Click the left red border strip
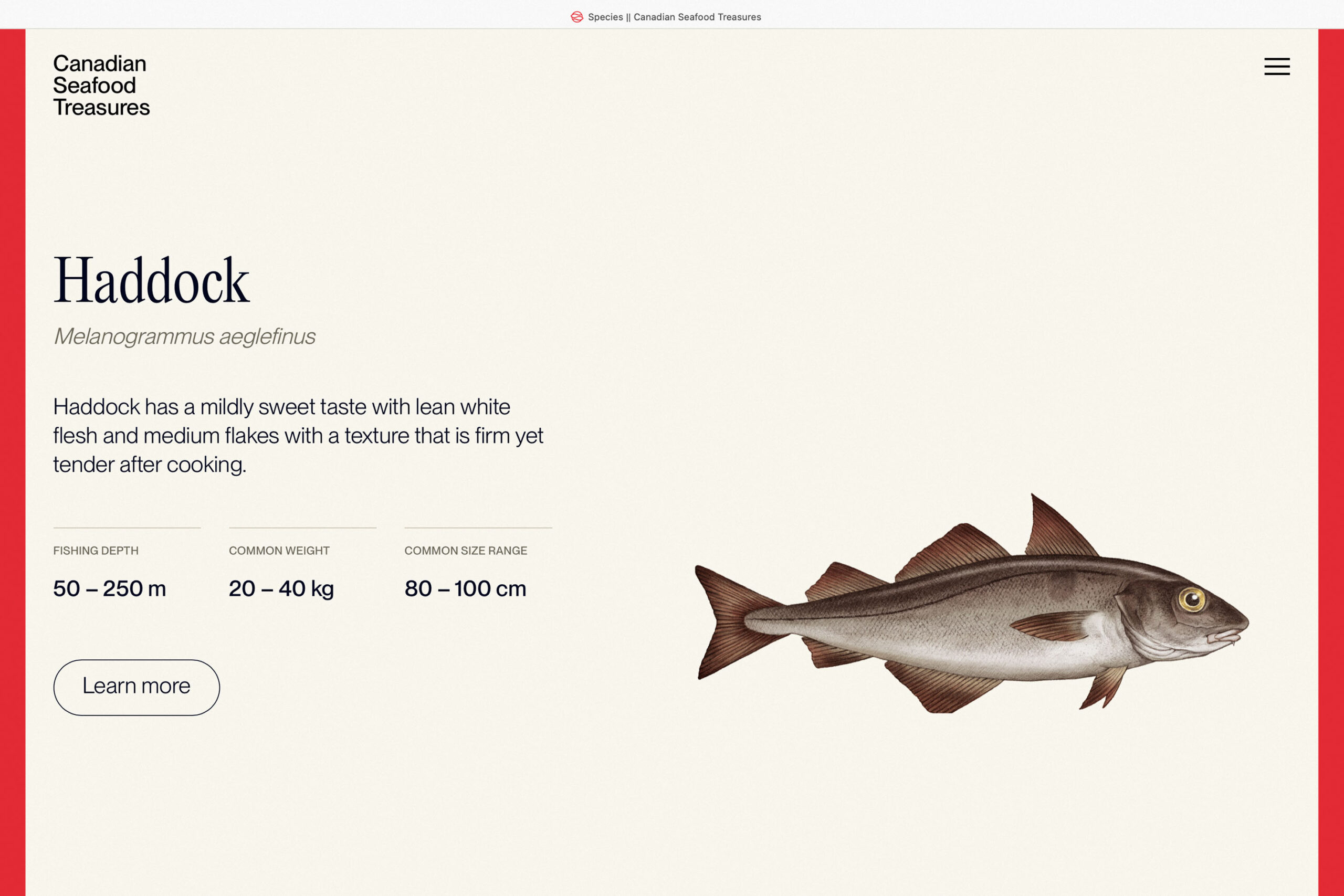The width and height of the screenshot is (1344, 896). (13, 457)
